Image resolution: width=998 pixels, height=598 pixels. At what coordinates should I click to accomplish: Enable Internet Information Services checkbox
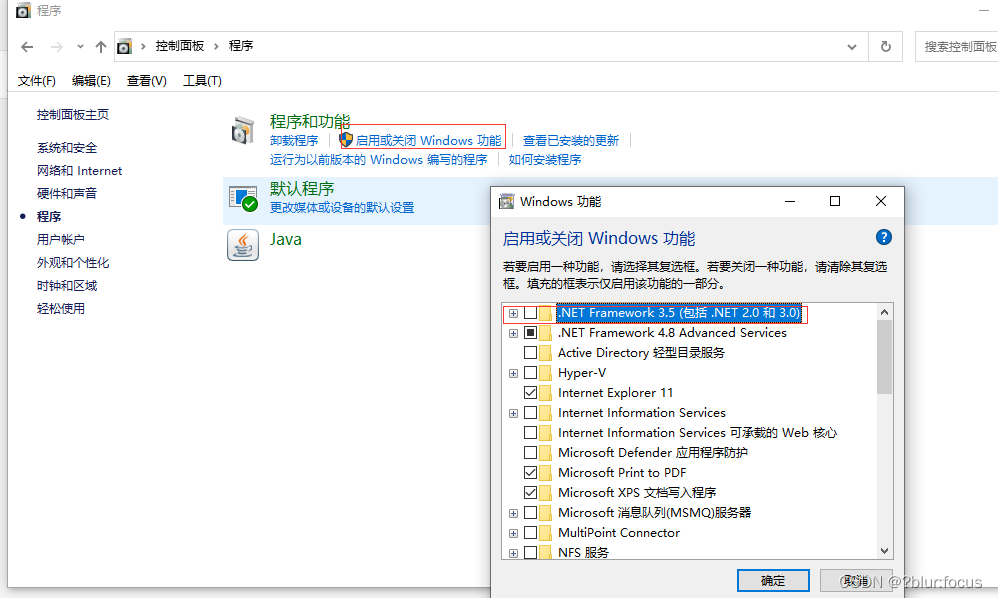[530, 413]
